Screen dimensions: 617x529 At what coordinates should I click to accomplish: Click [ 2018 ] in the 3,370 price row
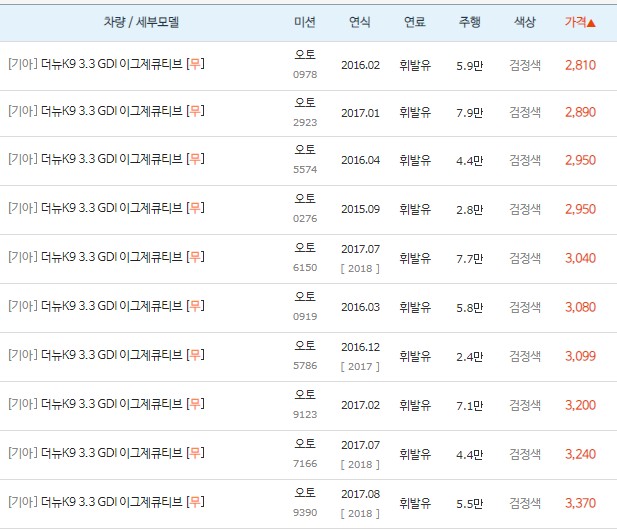[x=360, y=514]
